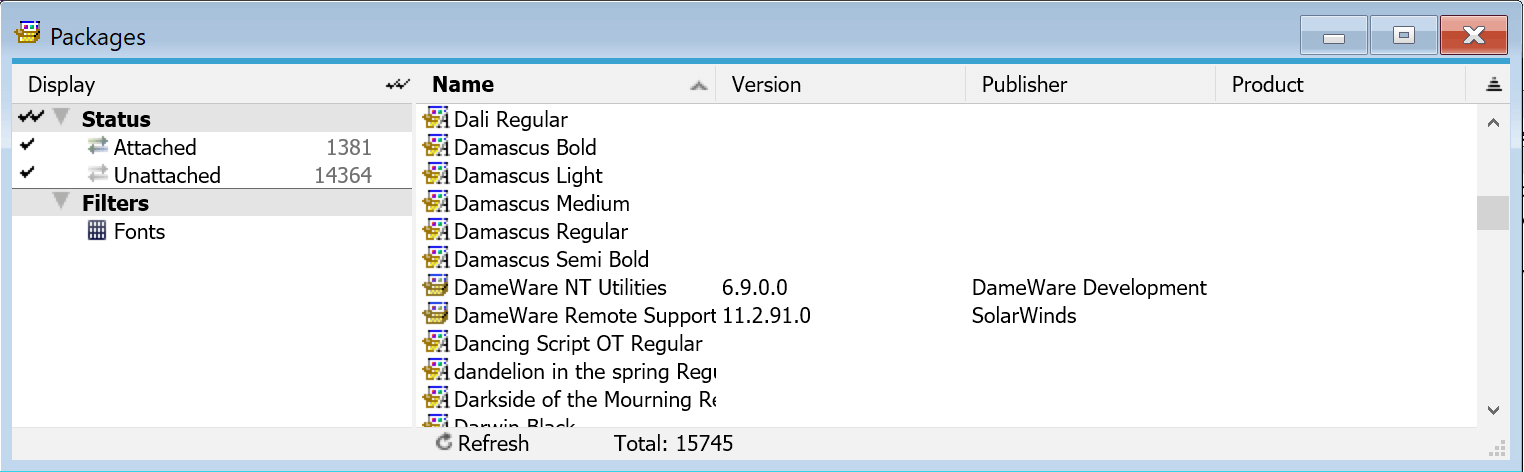Screen dimensions: 1524x472
Task: Select the Fonts filter entry
Action: pos(139,232)
